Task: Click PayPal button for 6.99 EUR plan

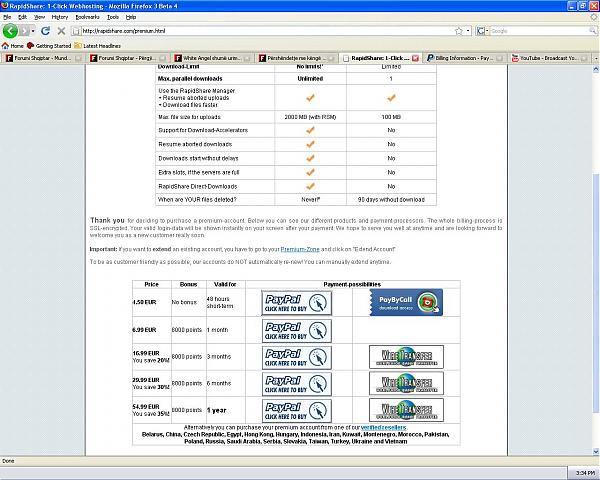Action: point(297,331)
